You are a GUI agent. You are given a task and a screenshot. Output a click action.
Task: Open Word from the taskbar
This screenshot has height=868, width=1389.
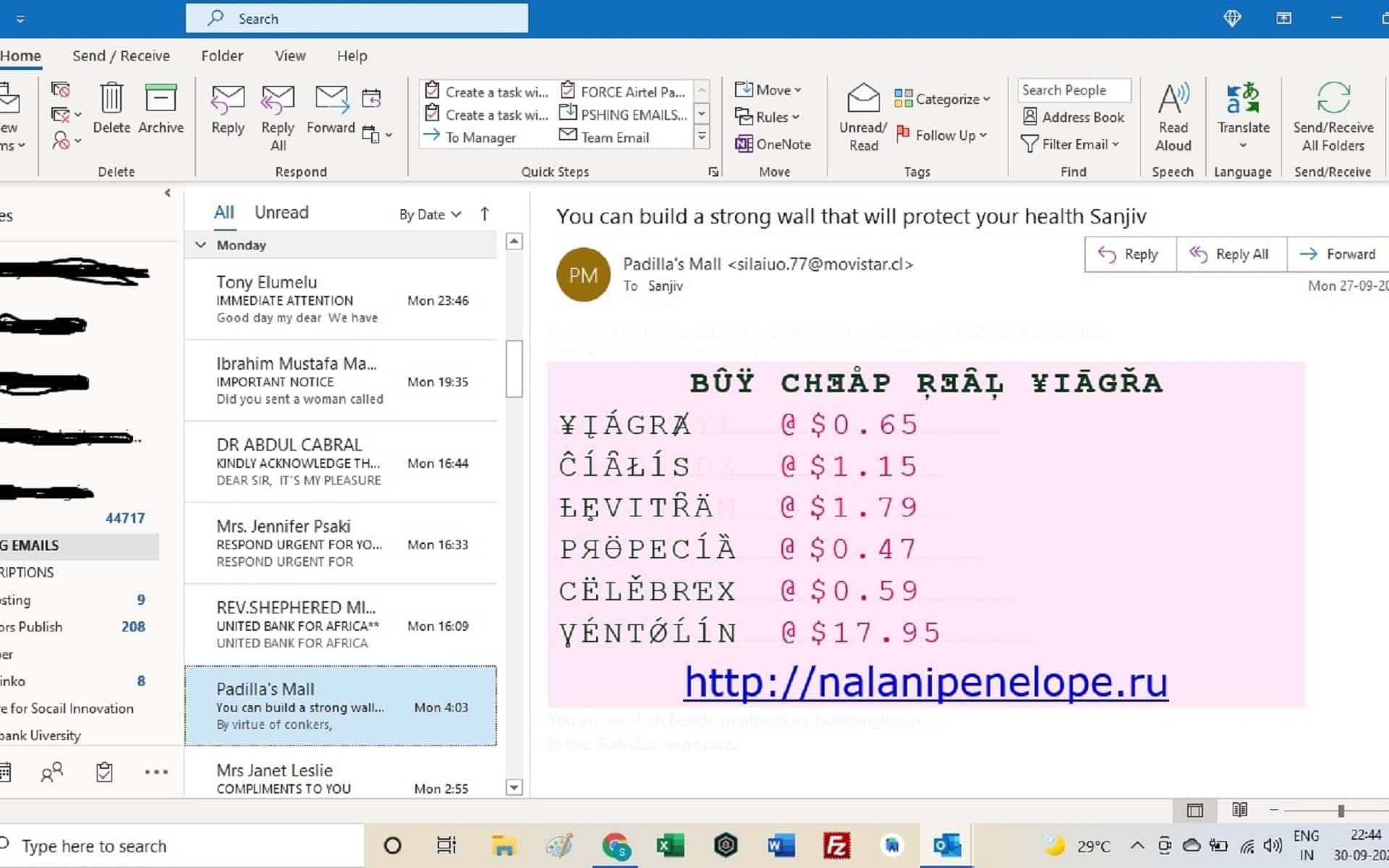point(781,845)
